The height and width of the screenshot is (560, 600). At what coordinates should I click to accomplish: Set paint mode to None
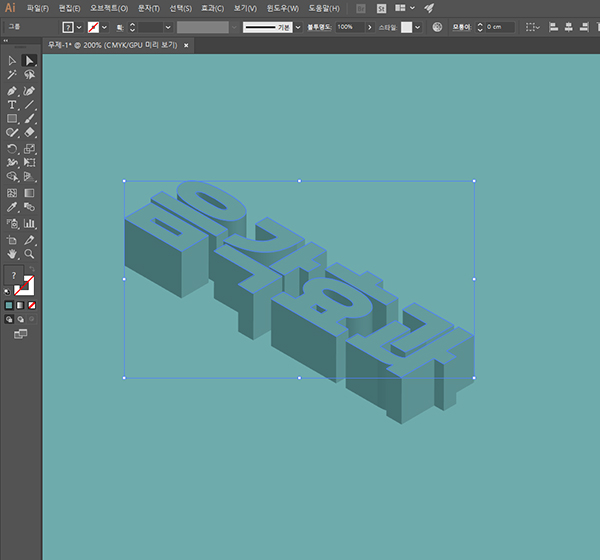coord(32,305)
